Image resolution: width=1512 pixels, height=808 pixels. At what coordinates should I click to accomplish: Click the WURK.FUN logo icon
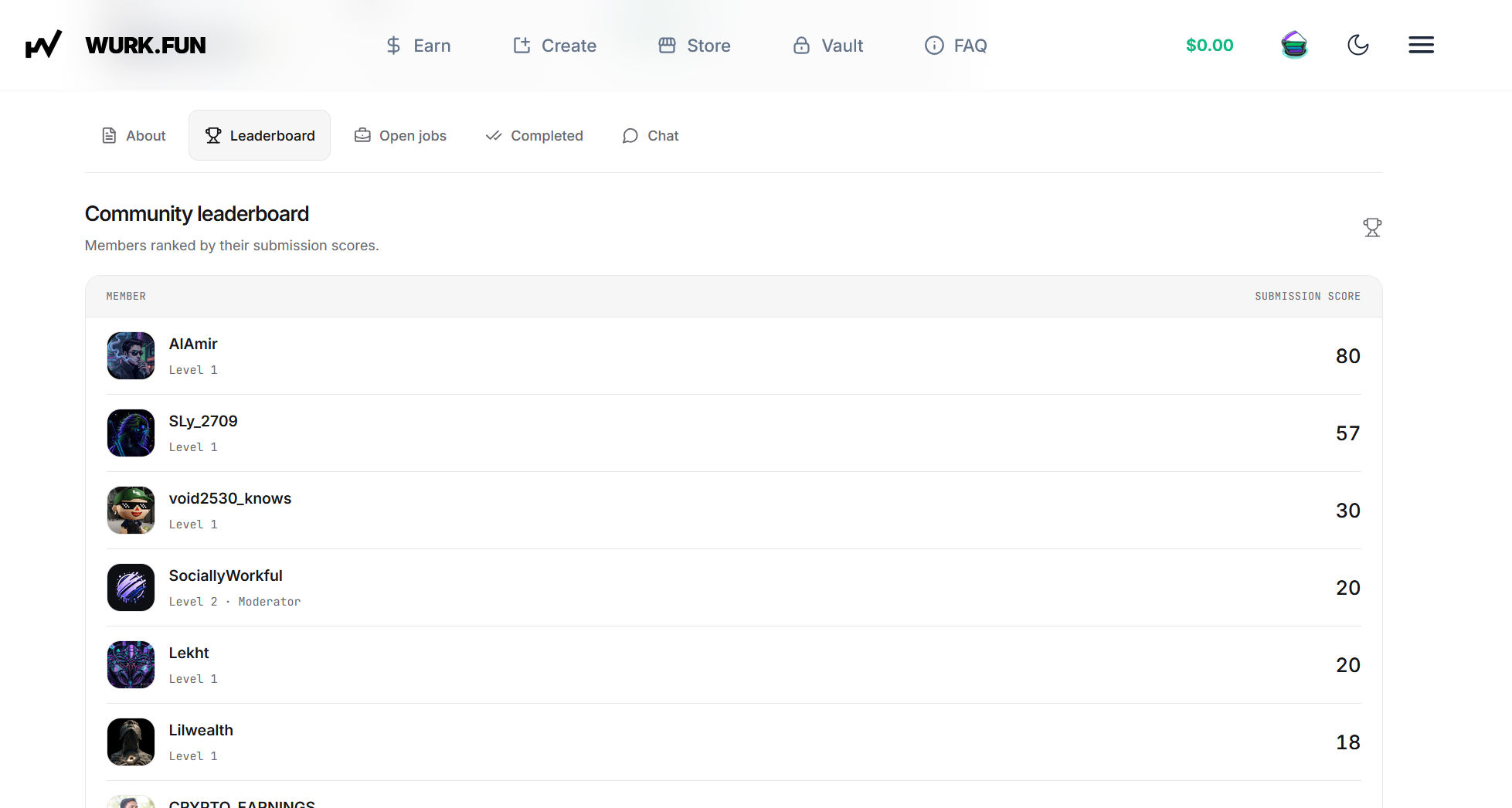pyautogui.click(x=43, y=45)
